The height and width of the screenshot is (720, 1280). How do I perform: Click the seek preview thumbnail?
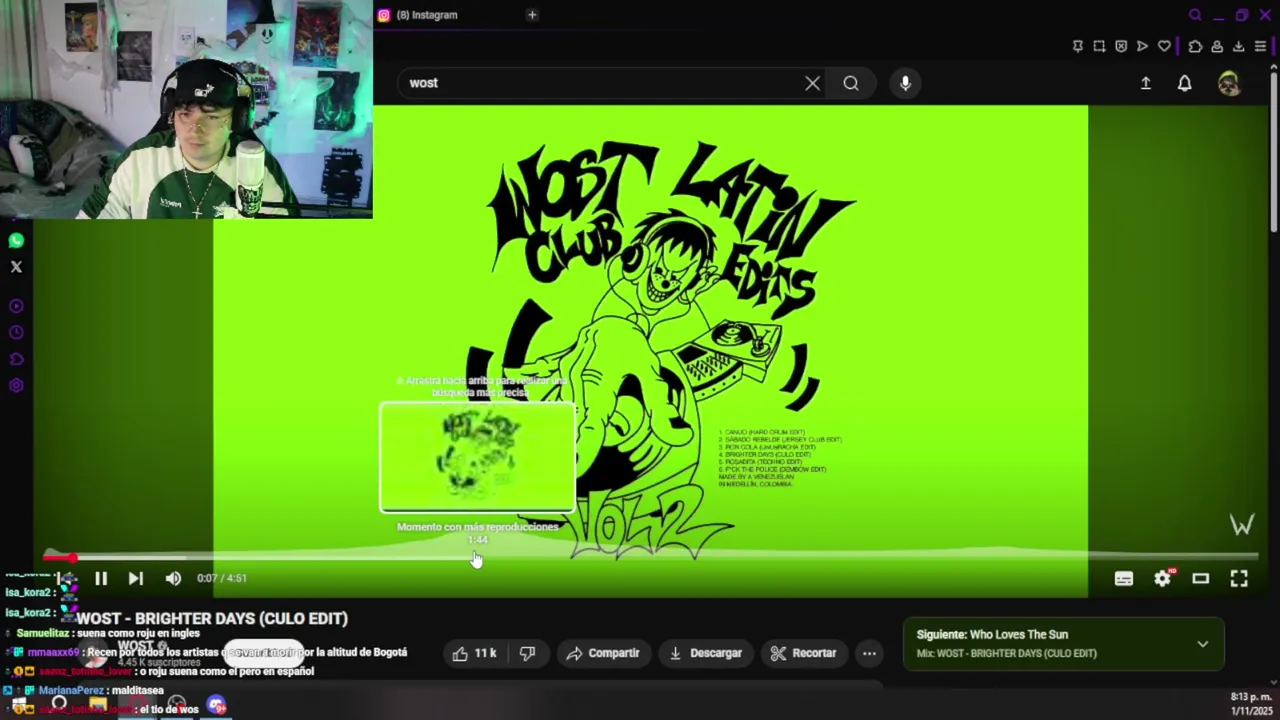tap(477, 457)
